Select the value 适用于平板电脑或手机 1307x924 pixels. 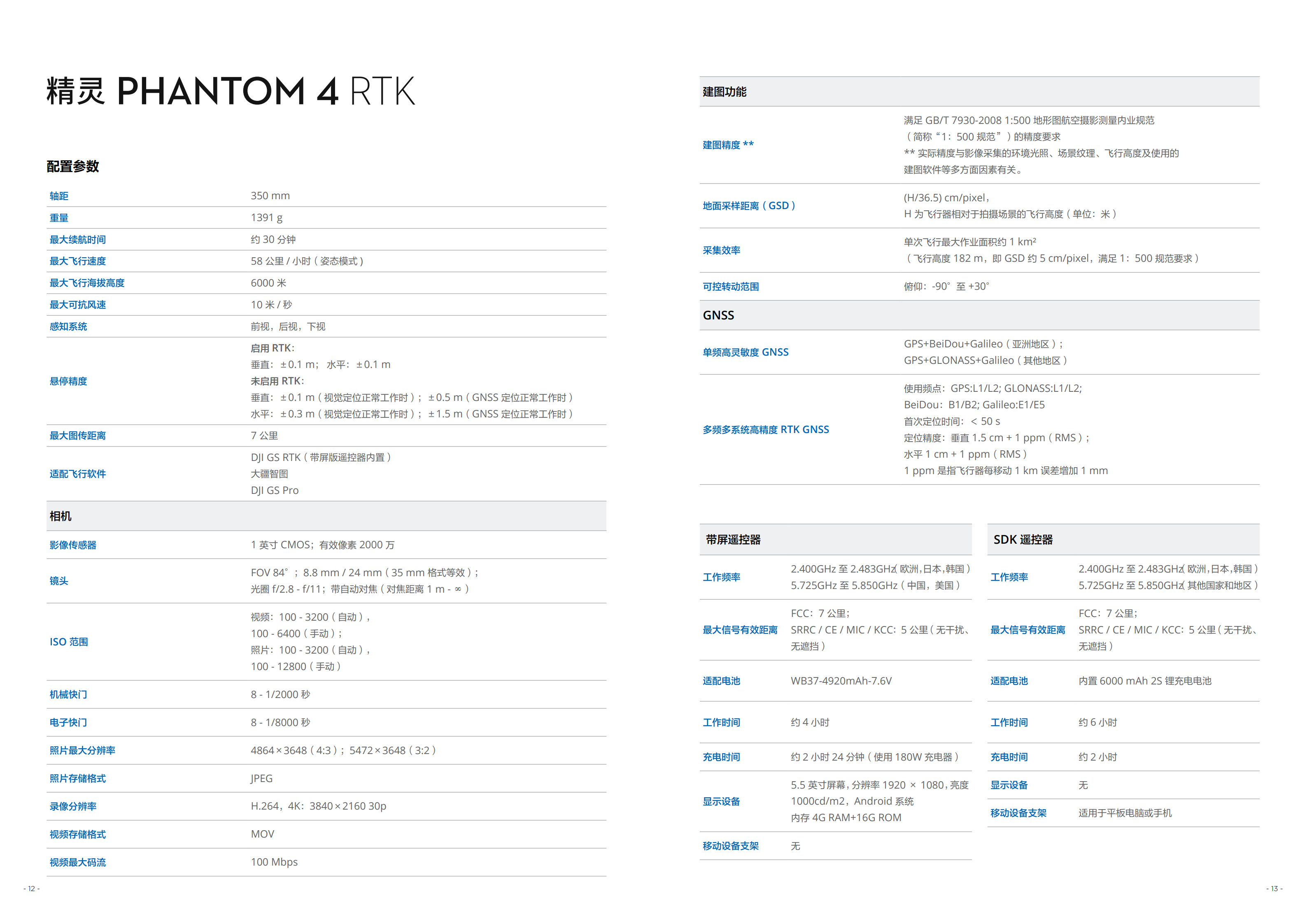1125,814
